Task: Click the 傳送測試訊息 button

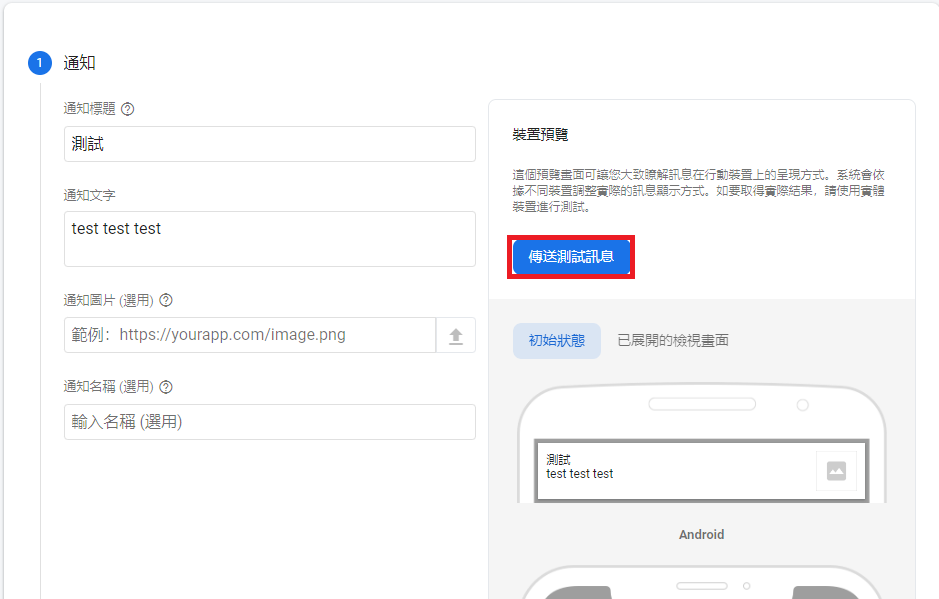Action: (x=571, y=257)
